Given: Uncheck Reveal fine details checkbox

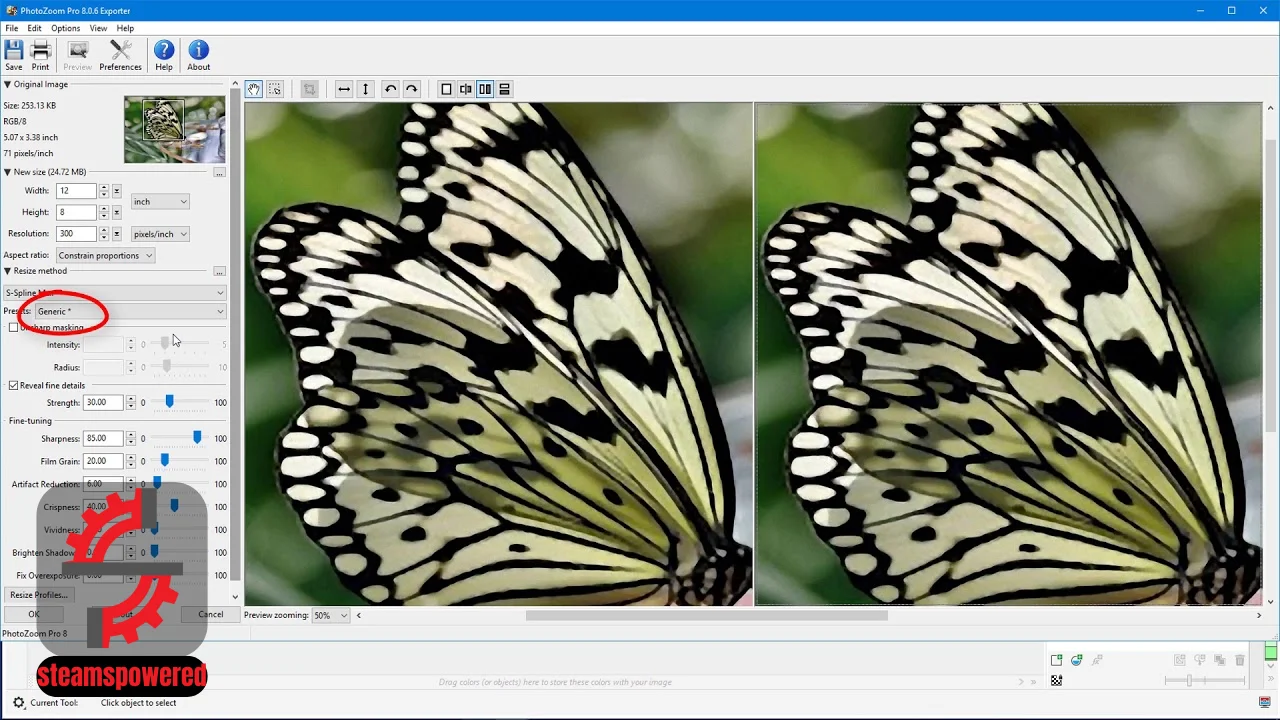Looking at the screenshot, I should [13, 385].
